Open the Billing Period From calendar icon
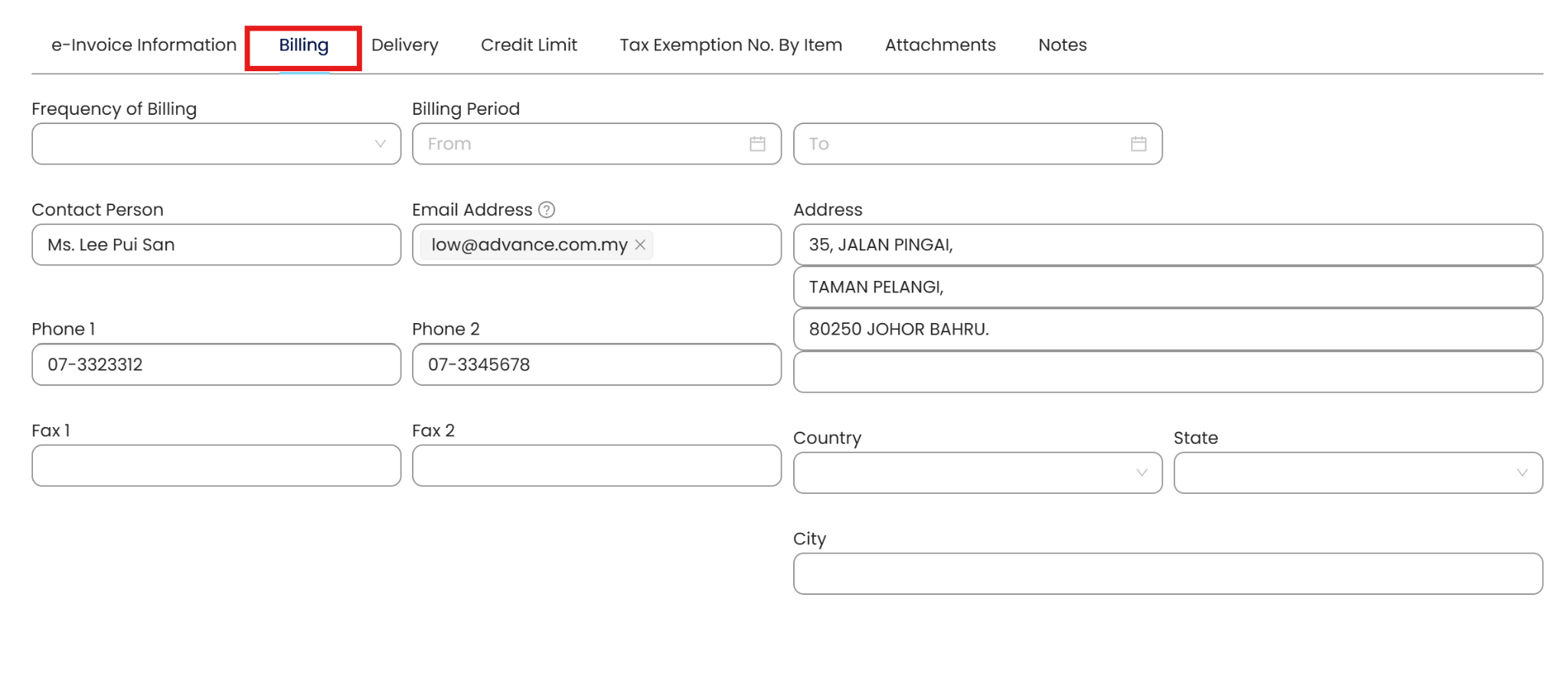The width and height of the screenshot is (1568, 686). pos(757,144)
